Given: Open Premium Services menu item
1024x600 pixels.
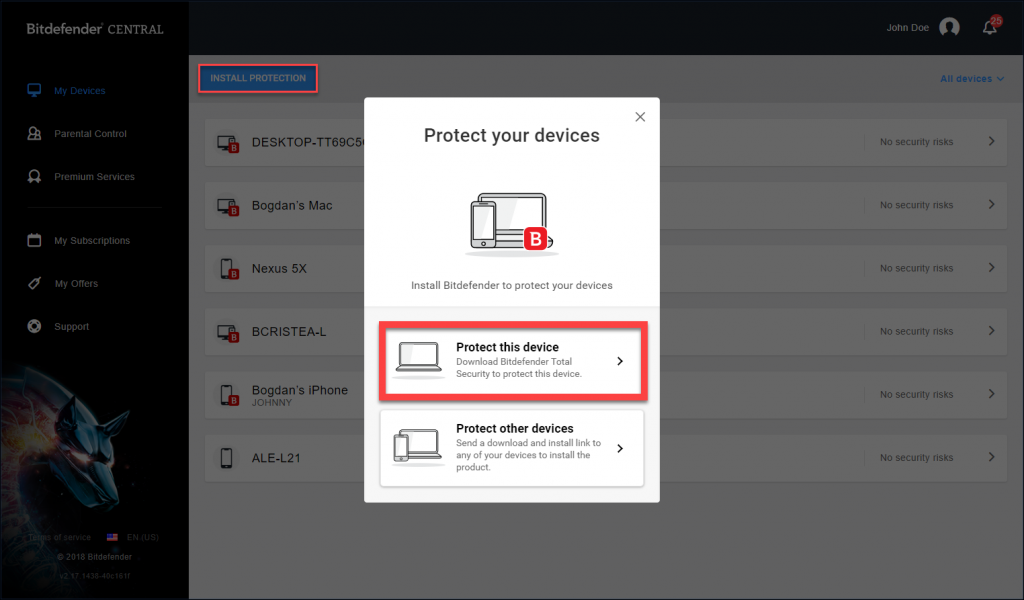Looking at the screenshot, I should coord(95,176).
